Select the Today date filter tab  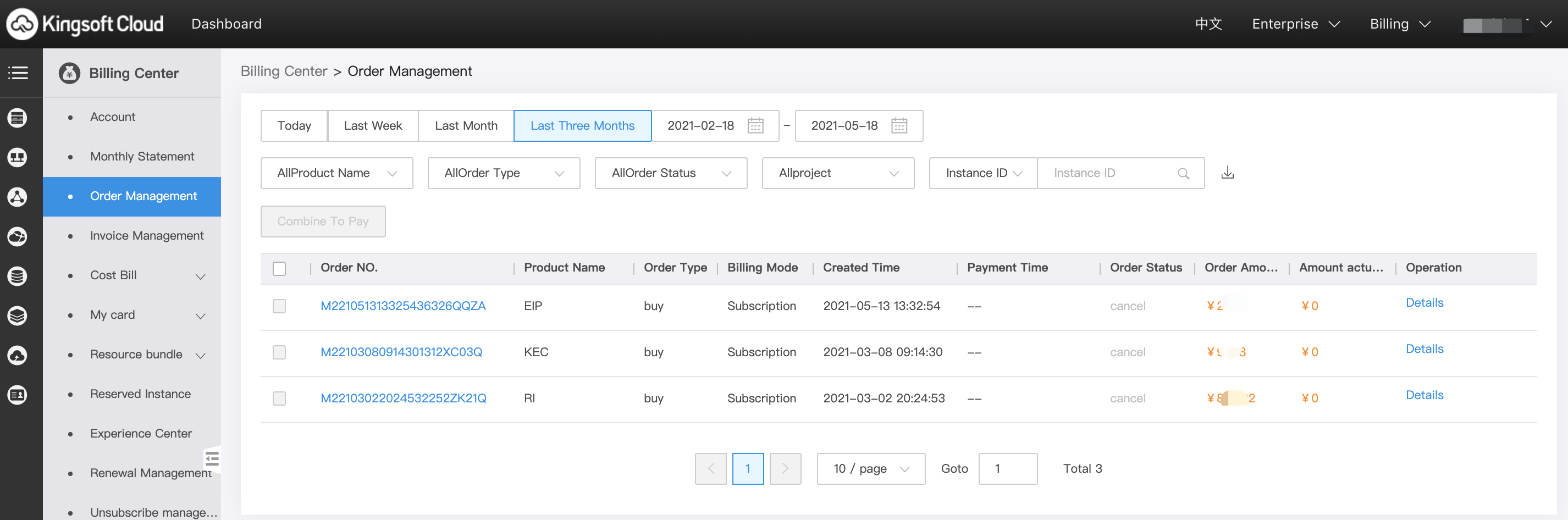294,125
